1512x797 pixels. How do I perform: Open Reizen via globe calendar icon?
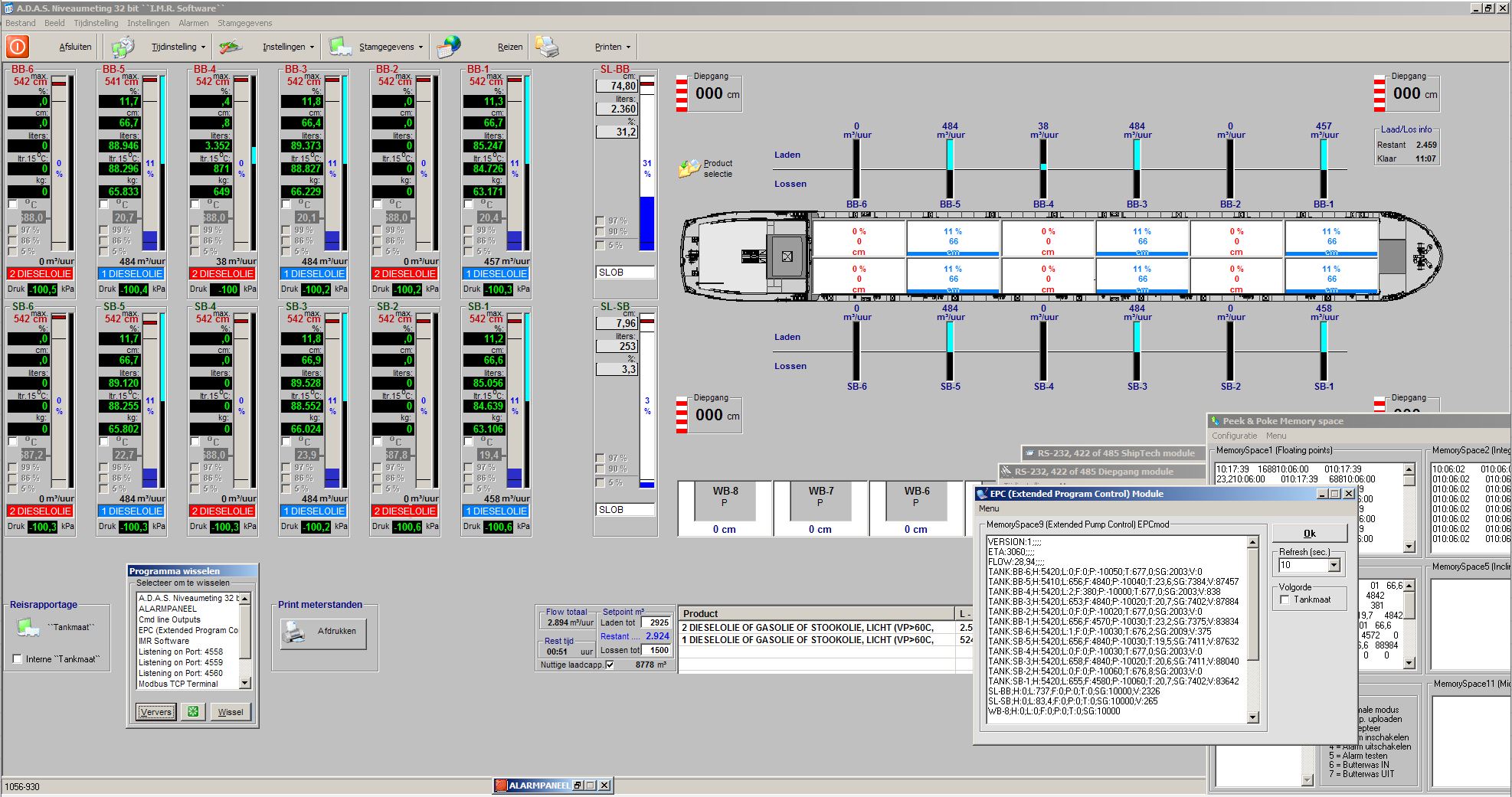point(449,47)
